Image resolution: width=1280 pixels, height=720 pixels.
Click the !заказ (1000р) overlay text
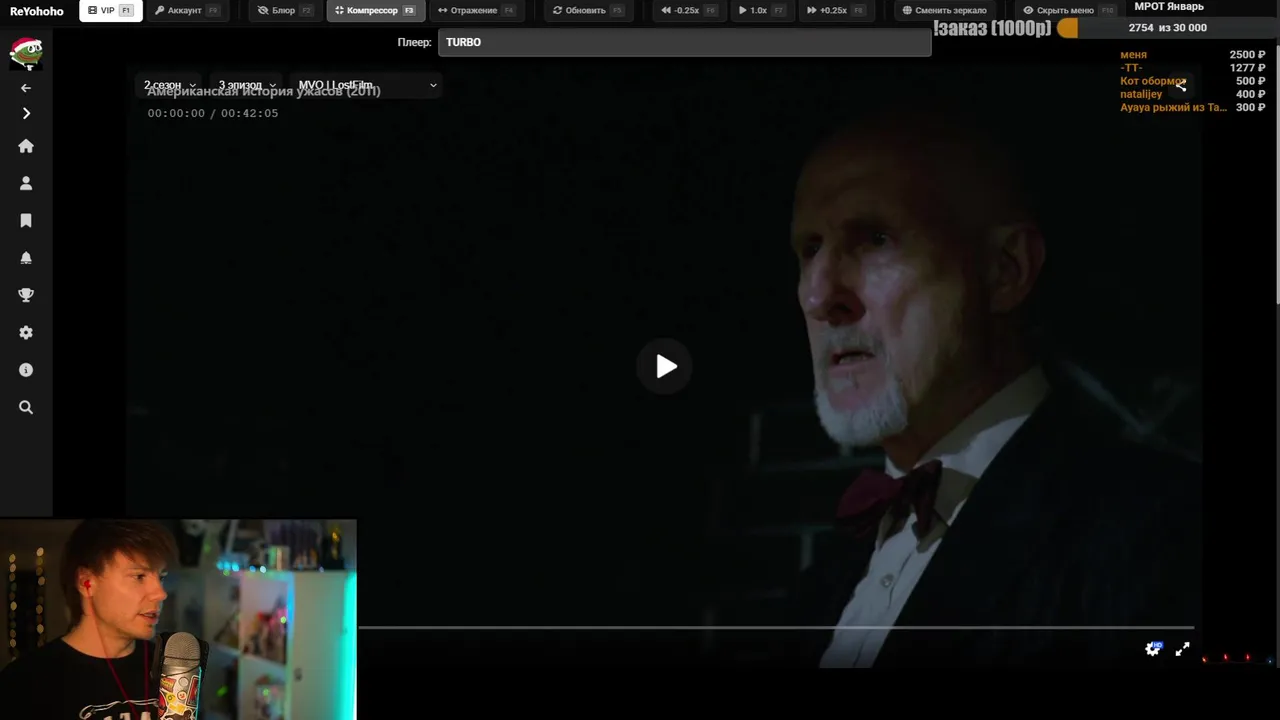pyautogui.click(x=992, y=28)
